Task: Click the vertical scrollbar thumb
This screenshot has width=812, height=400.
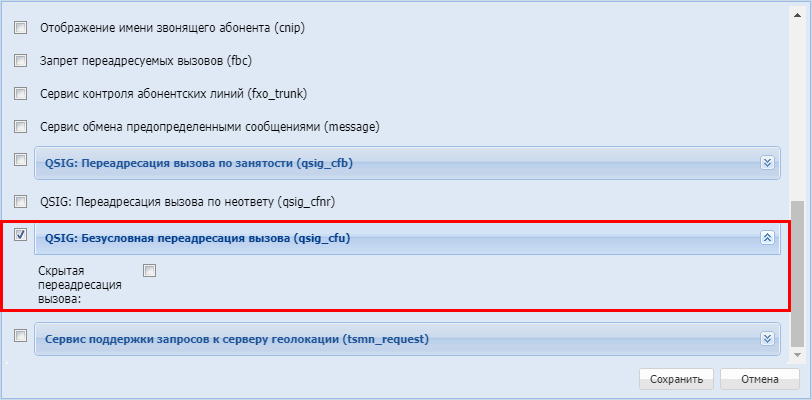Action: [x=796, y=270]
